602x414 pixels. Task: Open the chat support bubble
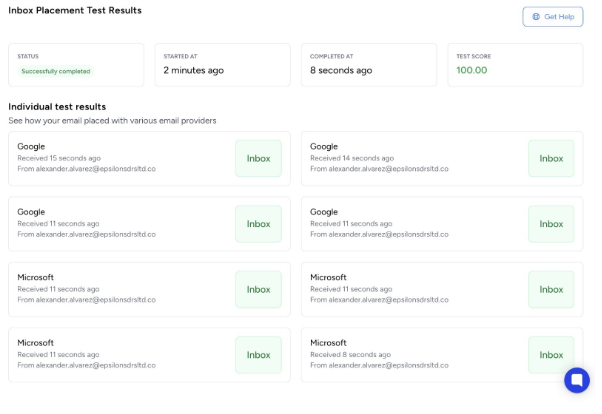click(577, 380)
